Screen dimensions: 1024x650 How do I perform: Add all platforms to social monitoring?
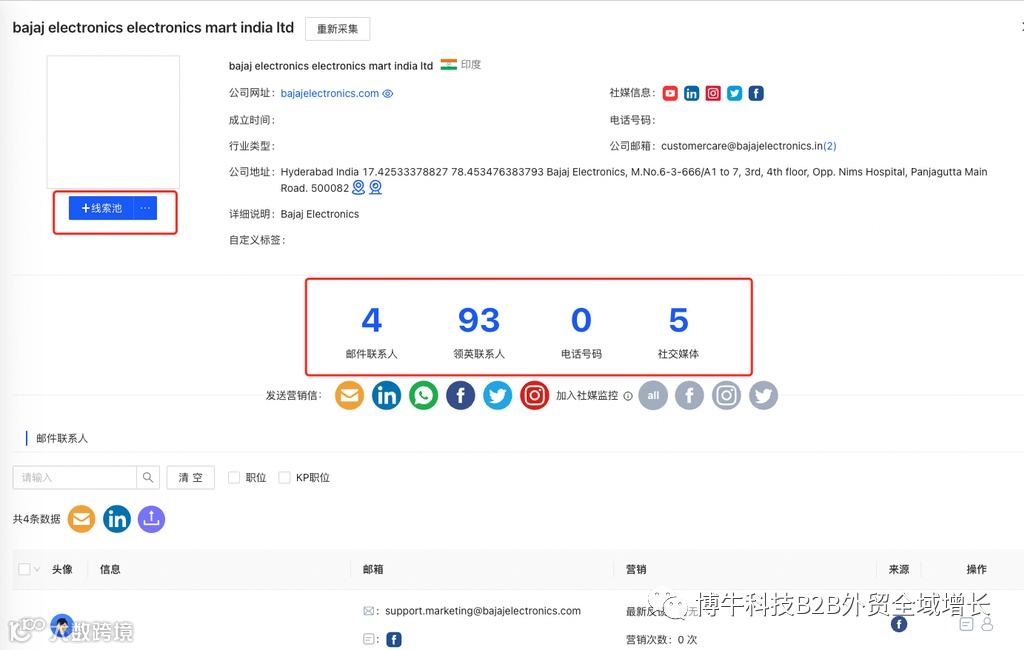pyautogui.click(x=653, y=395)
